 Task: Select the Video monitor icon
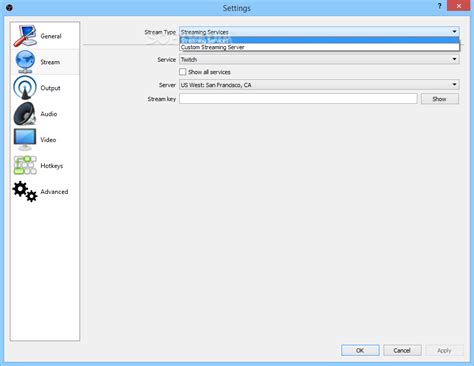pyautogui.click(x=25, y=140)
